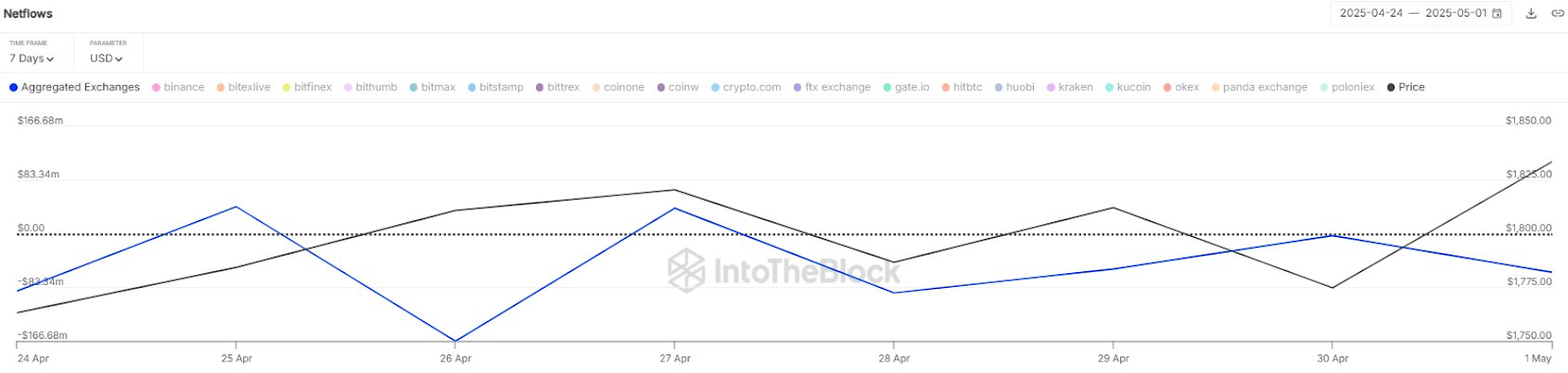Screen dimensions: 1568x373
Task: Open the calendar icon in date range
Action: [1496, 14]
